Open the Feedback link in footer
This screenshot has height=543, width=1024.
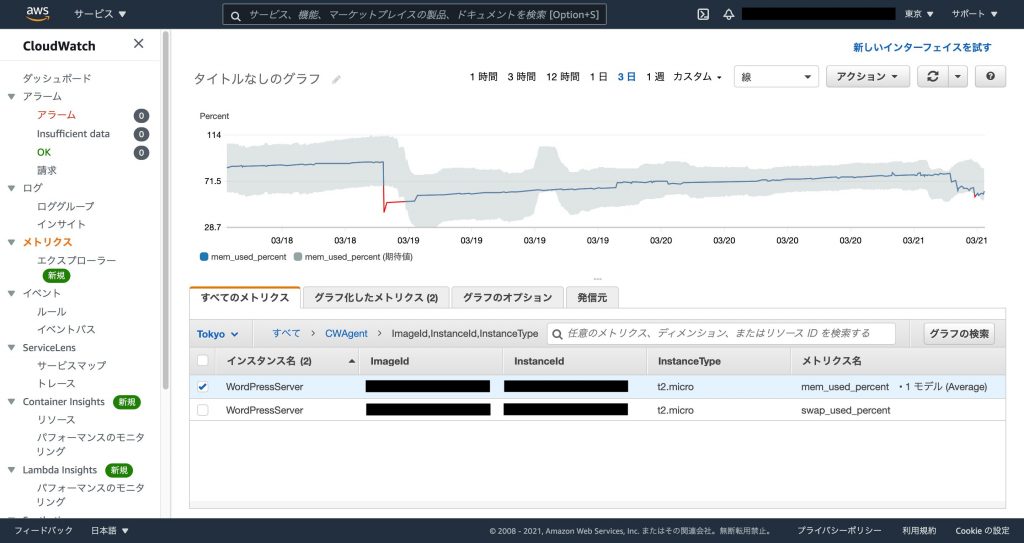pyautogui.click(x=43, y=531)
